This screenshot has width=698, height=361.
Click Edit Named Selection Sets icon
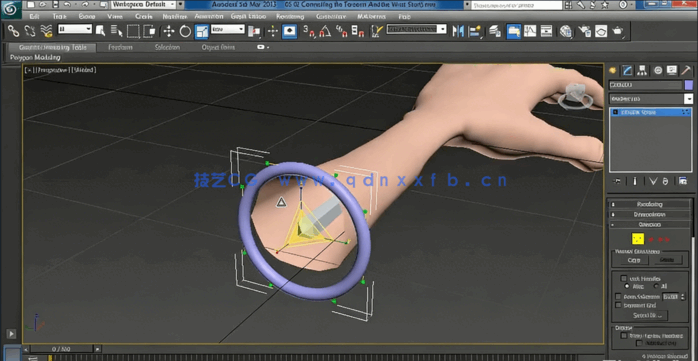377,31
